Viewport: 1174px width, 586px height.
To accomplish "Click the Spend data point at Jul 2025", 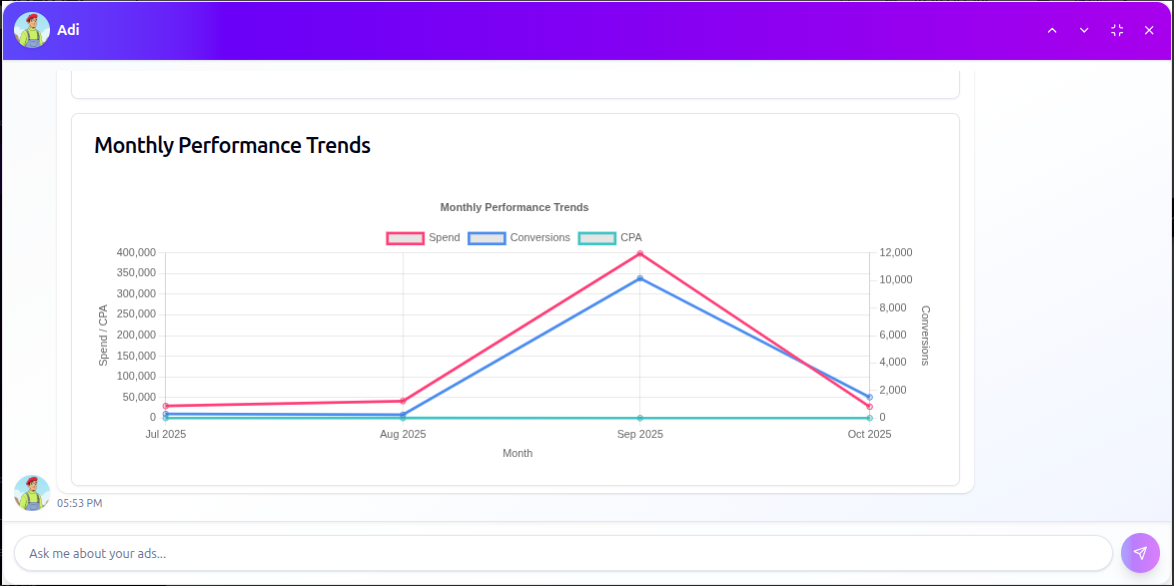I will (165, 406).
